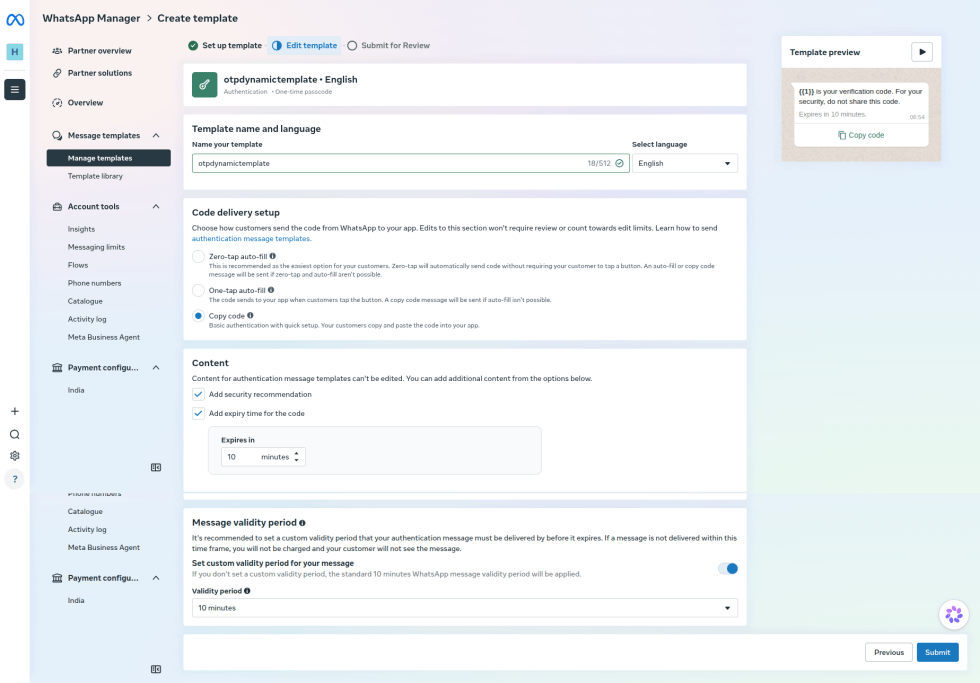980x683 pixels.
Task: Click "otpdynamictemplate • English" heading
Action: click(291, 79)
